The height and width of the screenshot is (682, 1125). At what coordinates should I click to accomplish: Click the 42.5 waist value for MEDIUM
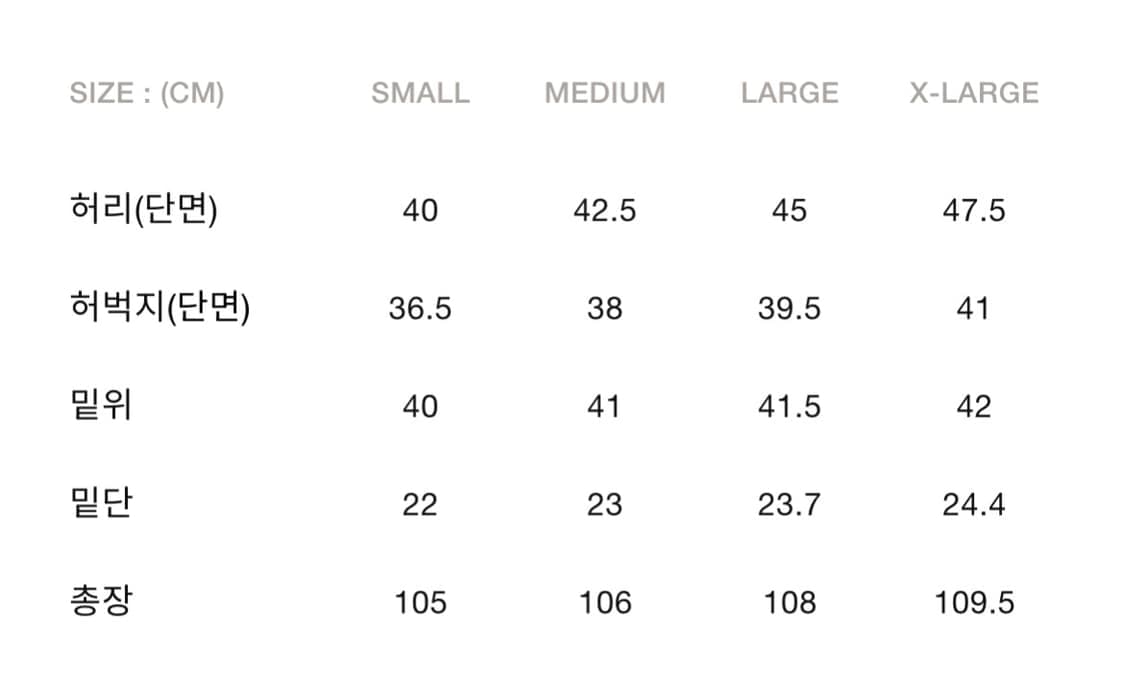(x=605, y=211)
